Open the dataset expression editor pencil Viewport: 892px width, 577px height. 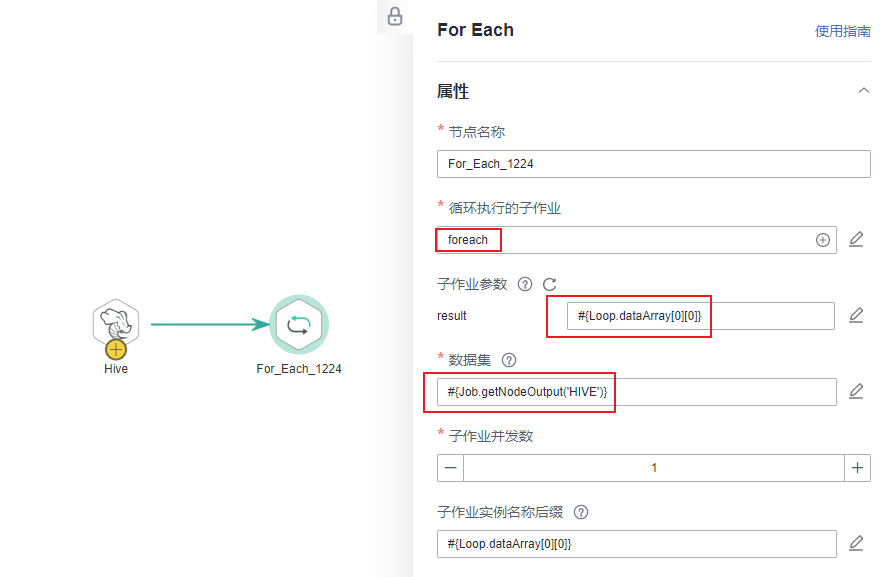(856, 391)
